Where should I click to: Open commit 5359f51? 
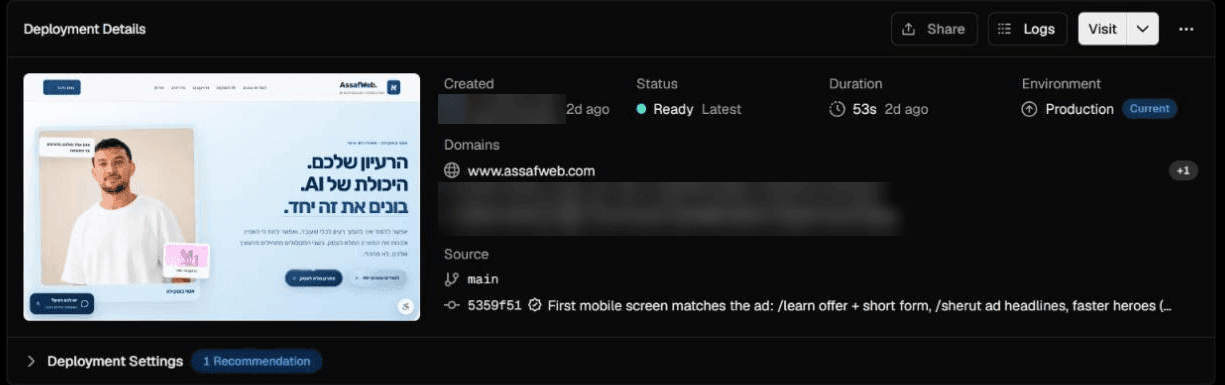(494, 305)
